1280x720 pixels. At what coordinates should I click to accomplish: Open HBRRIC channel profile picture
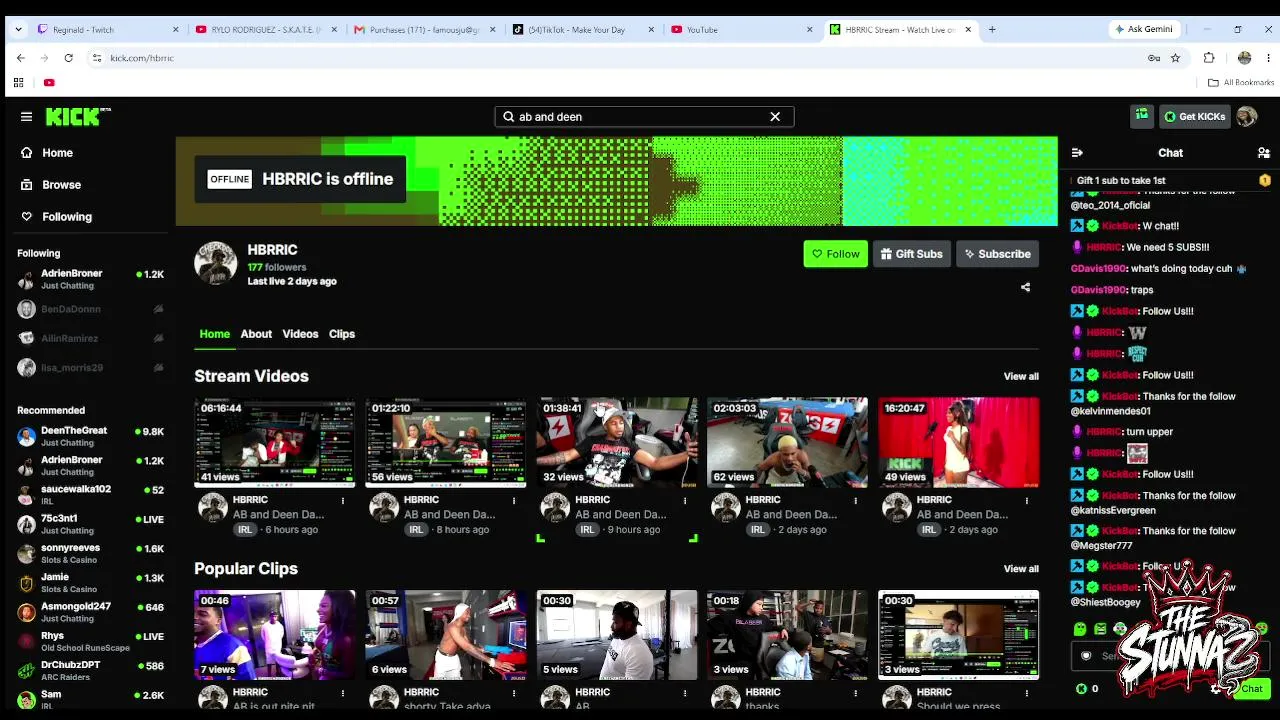coord(216,264)
